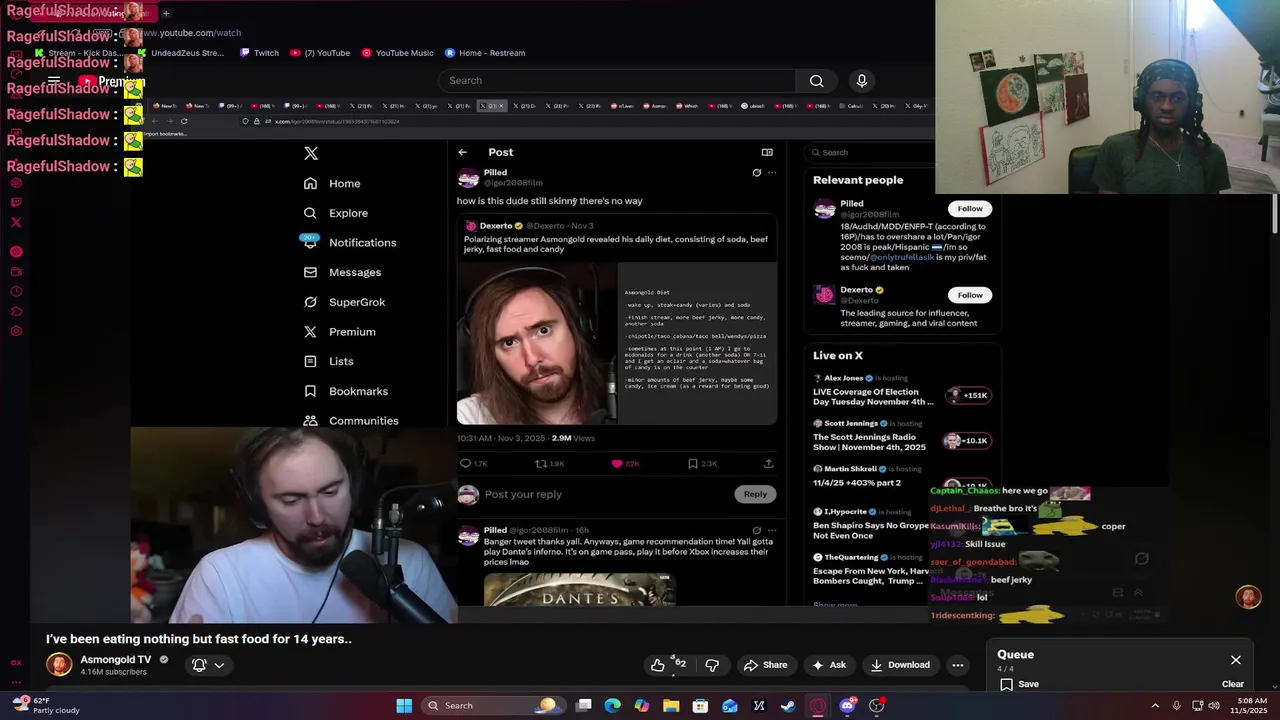The height and width of the screenshot is (720, 1280).
Task: Show hidden system tray icons chevron
Action: coord(1155,706)
